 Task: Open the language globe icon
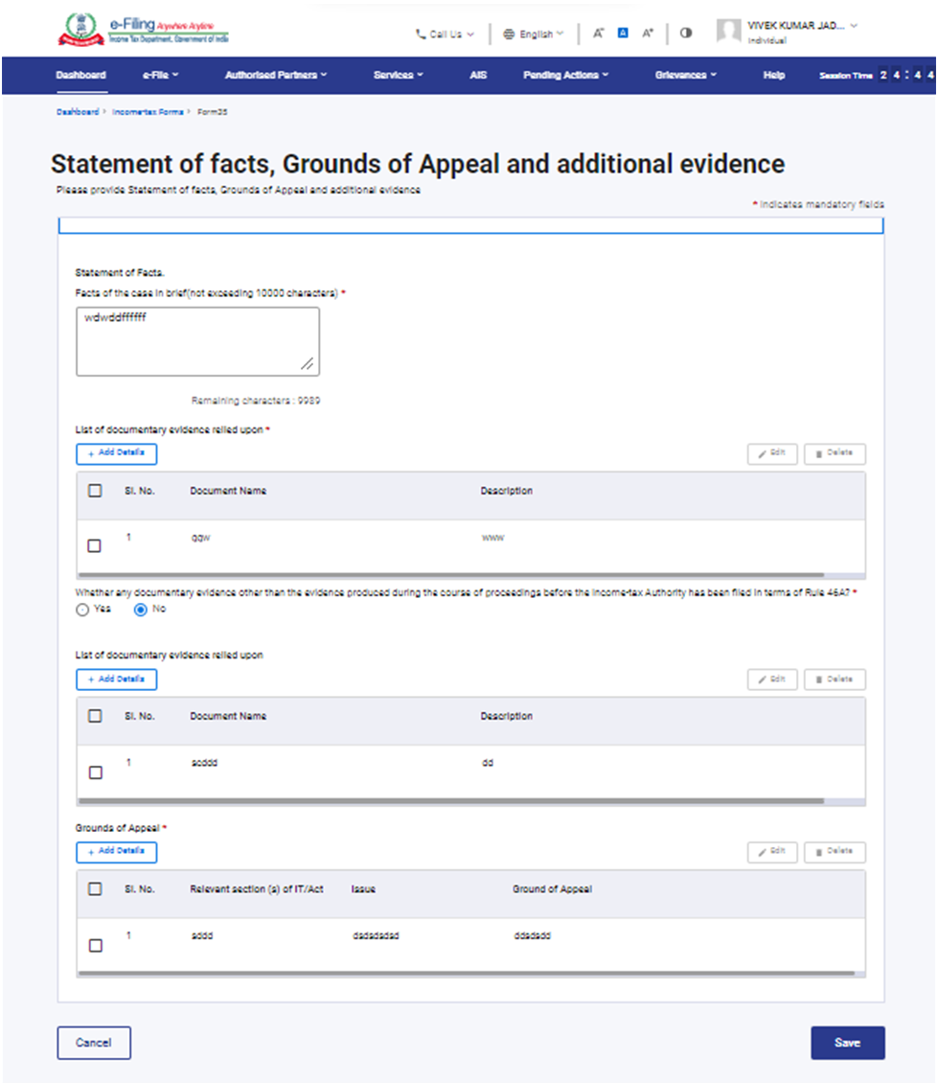[510, 33]
